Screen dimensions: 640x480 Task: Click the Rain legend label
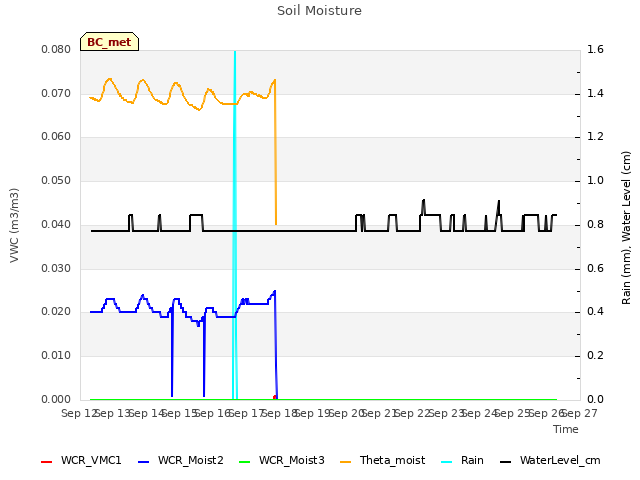point(472,460)
